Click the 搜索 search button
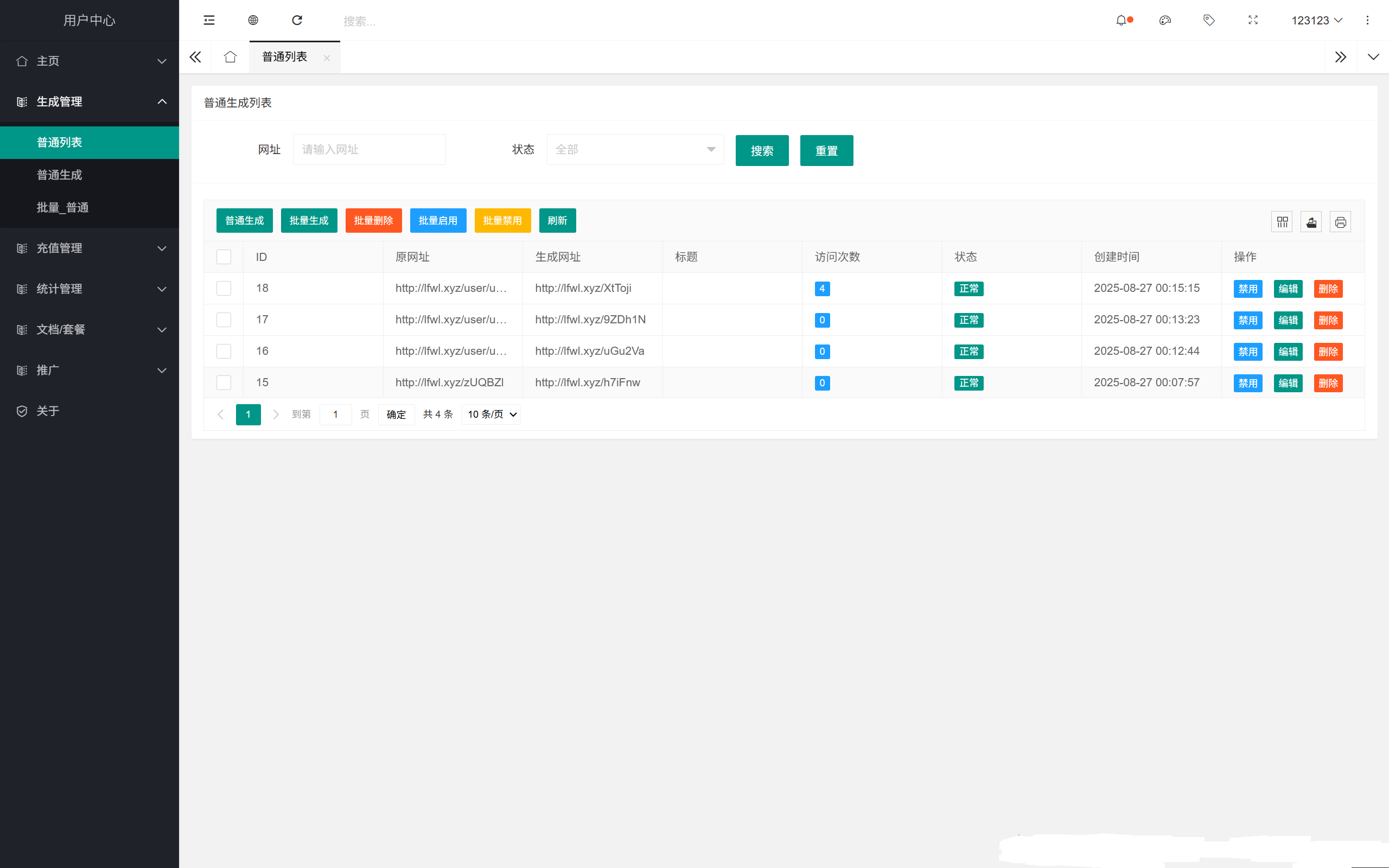The height and width of the screenshot is (868, 1389). 762,150
